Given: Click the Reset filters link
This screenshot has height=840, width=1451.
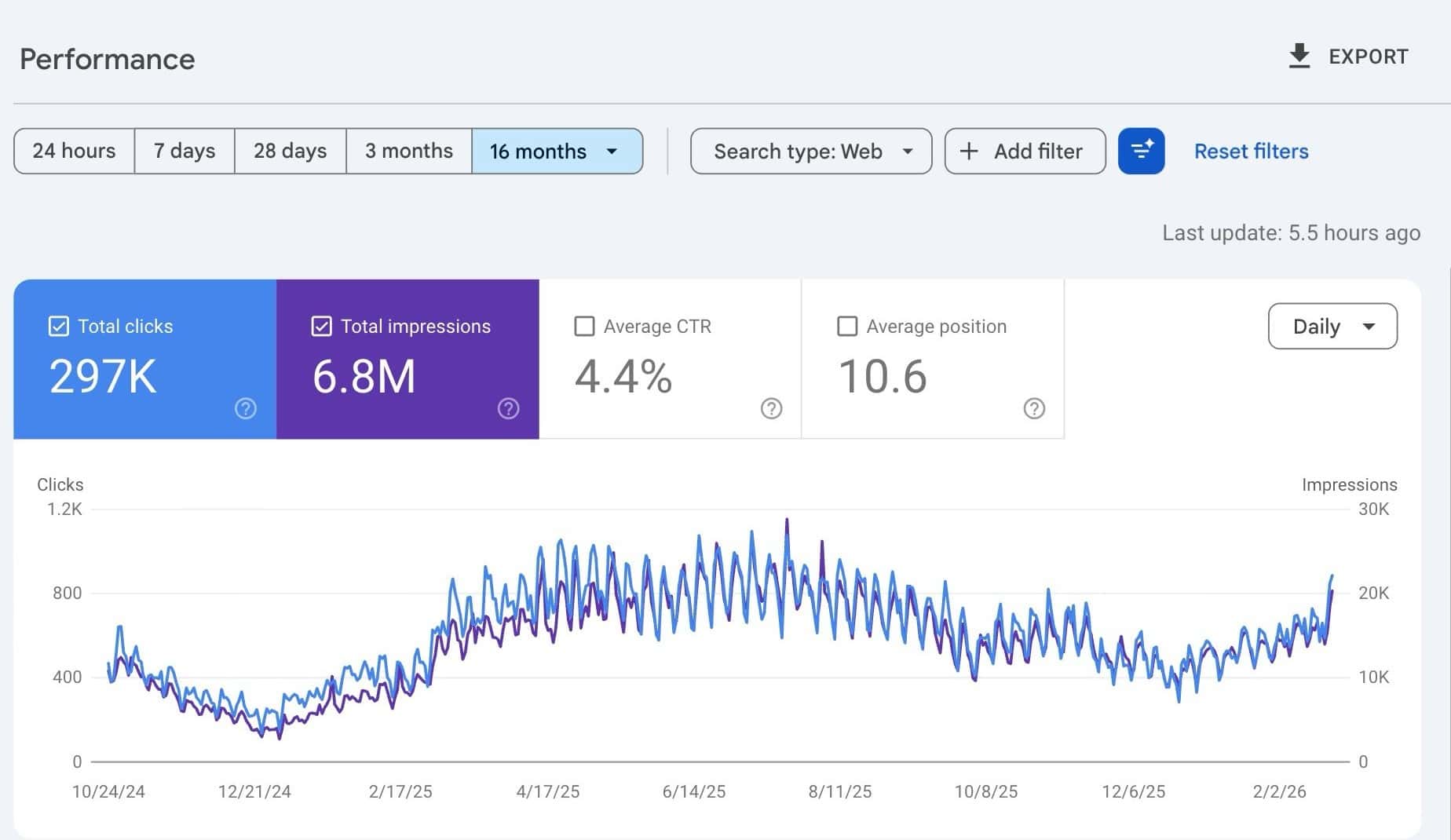Looking at the screenshot, I should click(x=1251, y=151).
